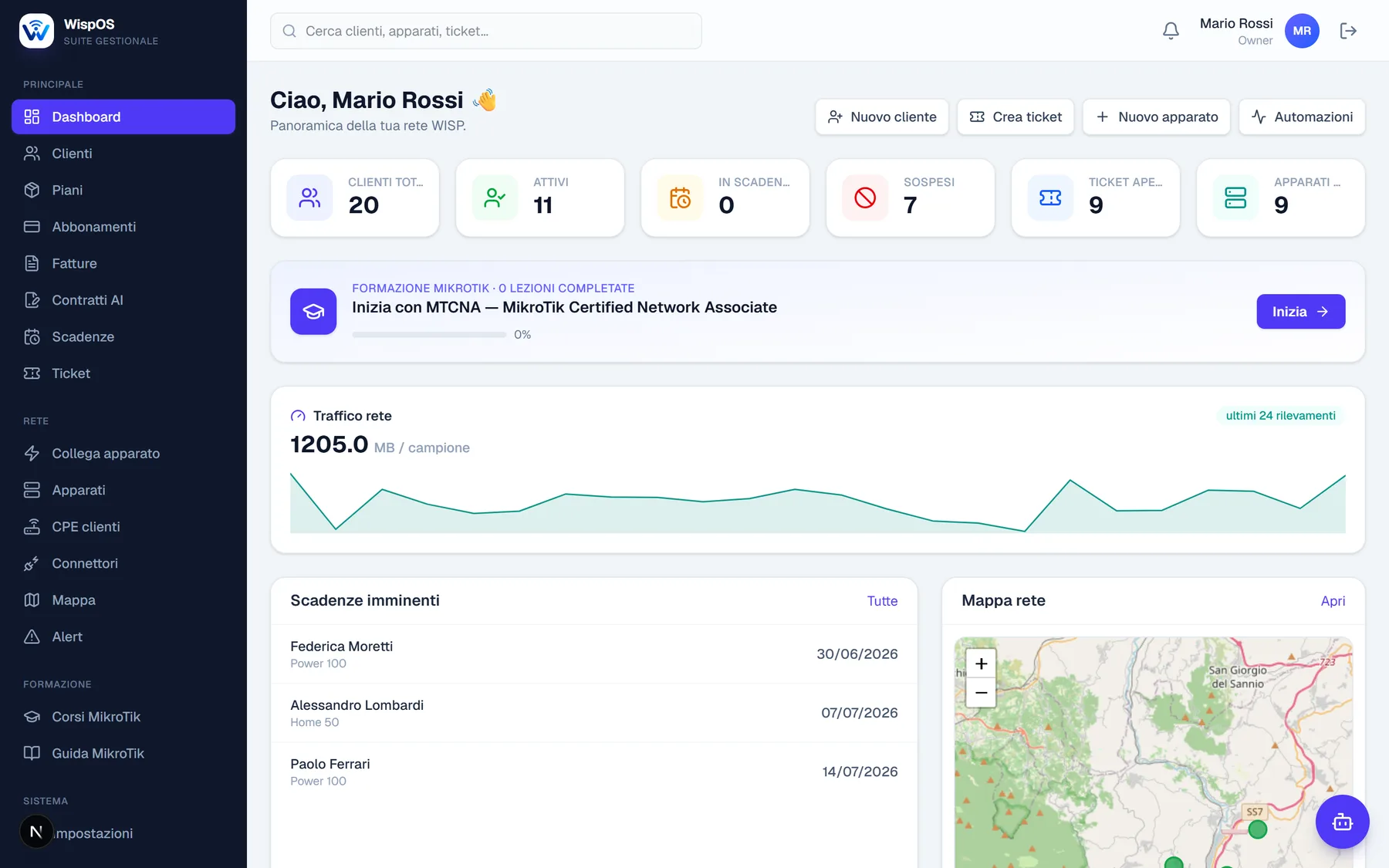The height and width of the screenshot is (868, 1389).
Task: Click the date 14/07/2026
Action: [860, 772]
